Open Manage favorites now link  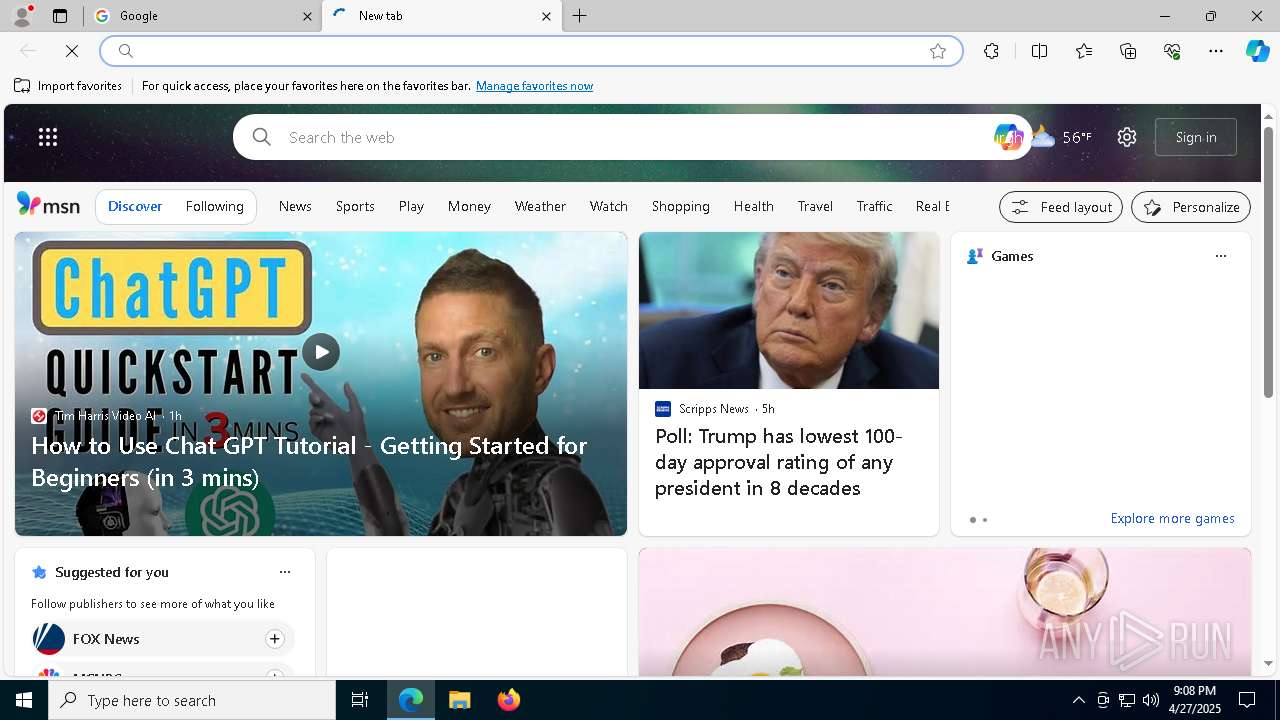click(x=534, y=86)
